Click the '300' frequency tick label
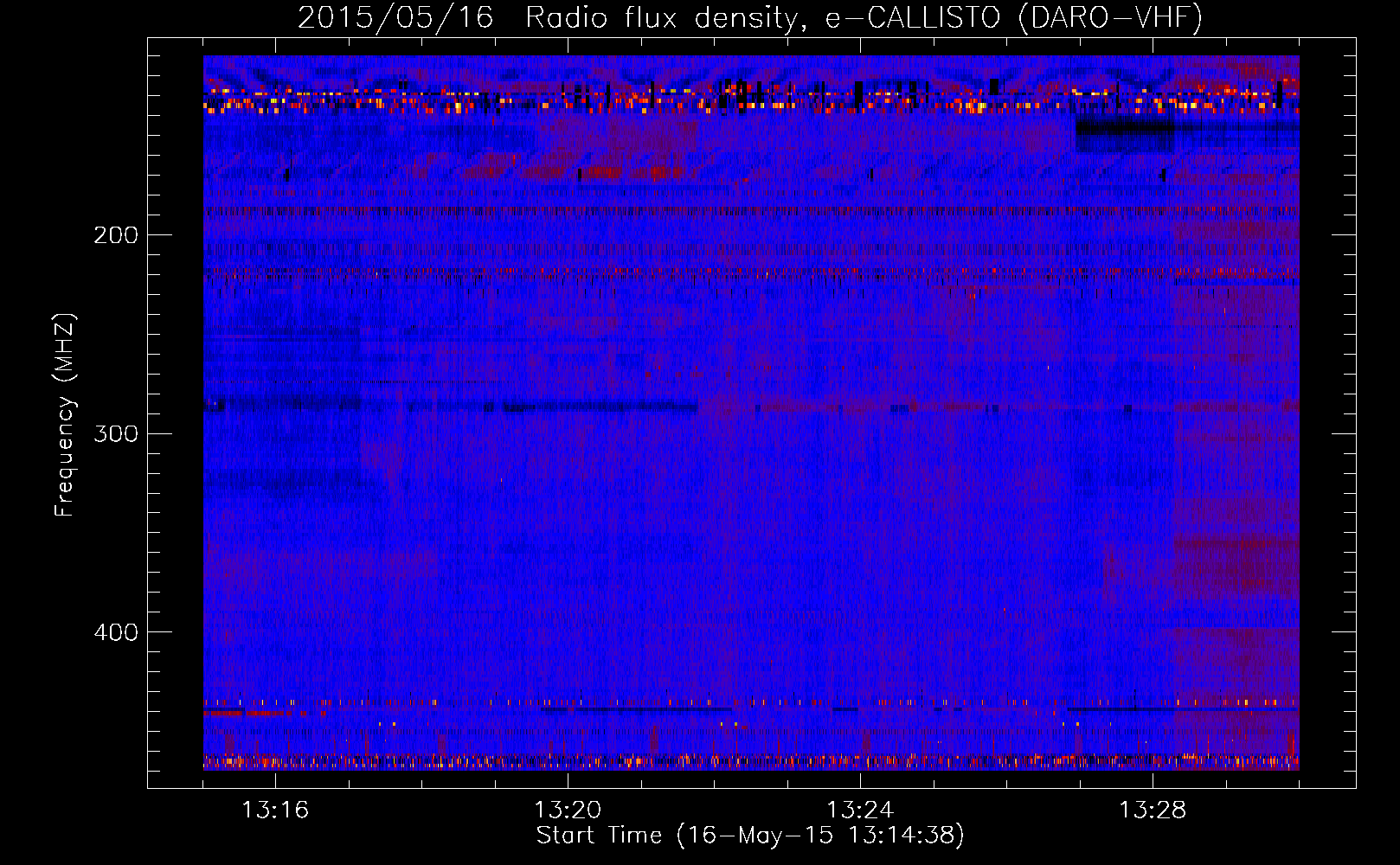Image resolution: width=1400 pixels, height=865 pixels. pyautogui.click(x=116, y=433)
